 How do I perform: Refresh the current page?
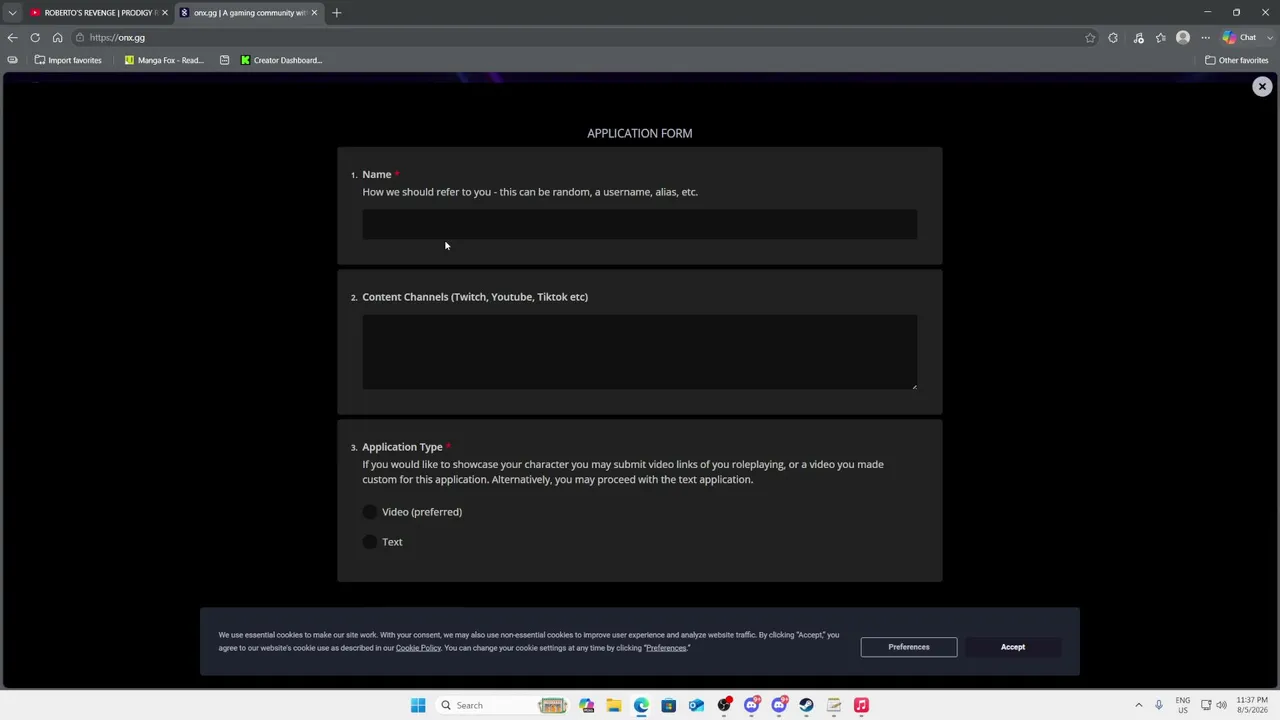tap(35, 38)
